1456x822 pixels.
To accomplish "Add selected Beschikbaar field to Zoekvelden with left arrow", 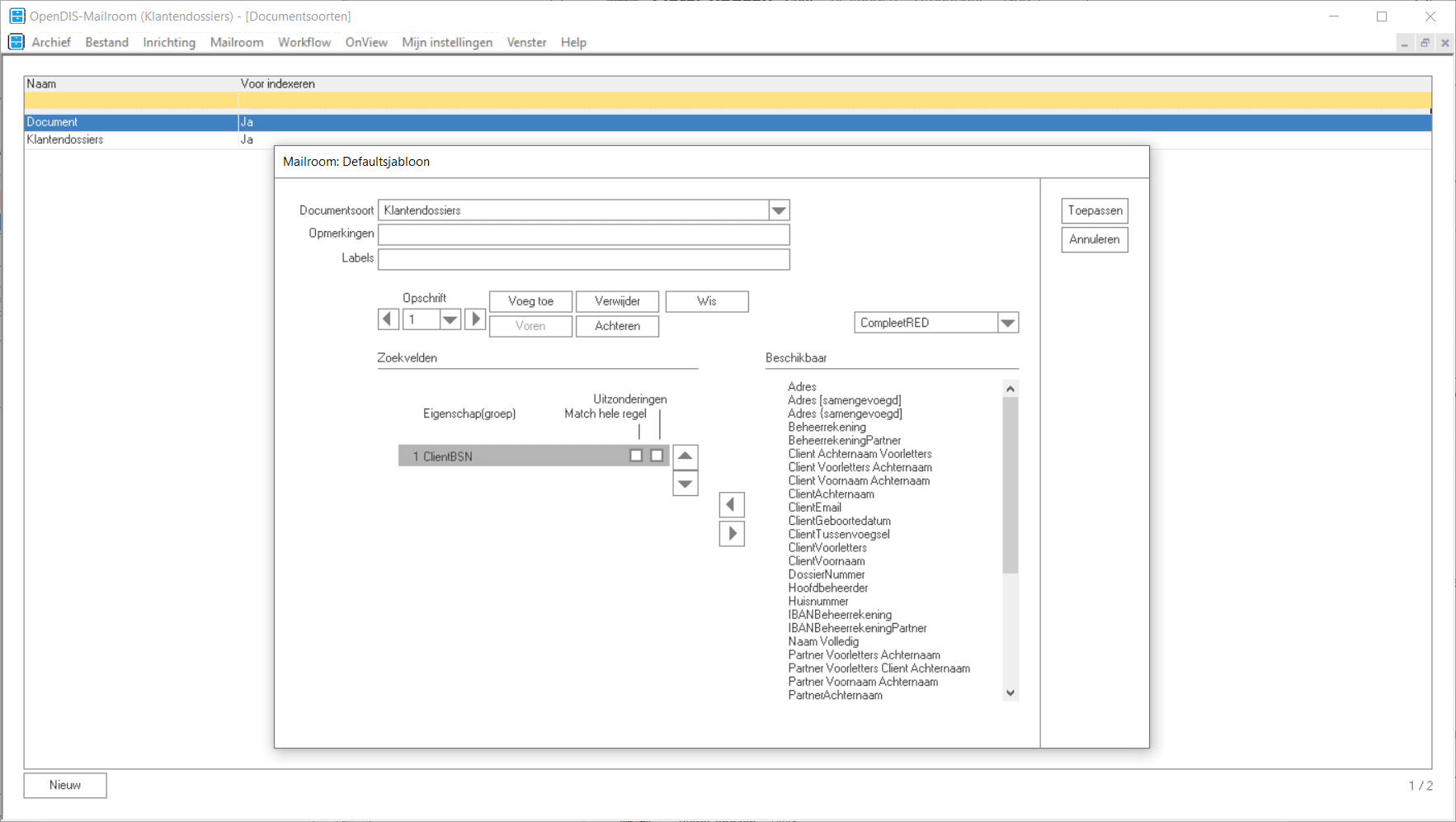I will [732, 505].
